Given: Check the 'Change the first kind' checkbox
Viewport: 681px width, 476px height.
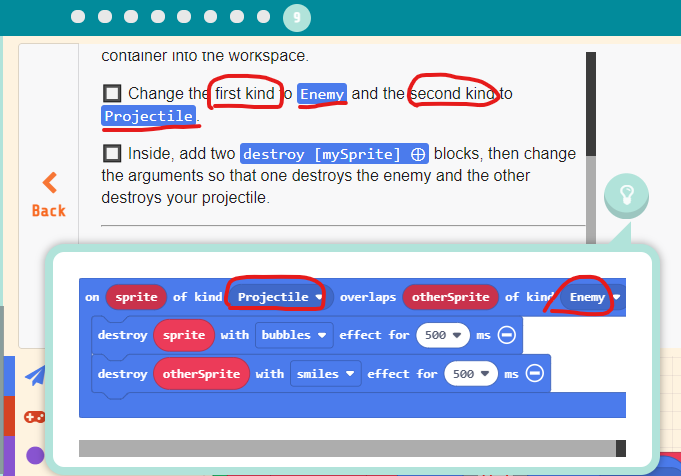Looking at the screenshot, I should pyautogui.click(x=112, y=93).
